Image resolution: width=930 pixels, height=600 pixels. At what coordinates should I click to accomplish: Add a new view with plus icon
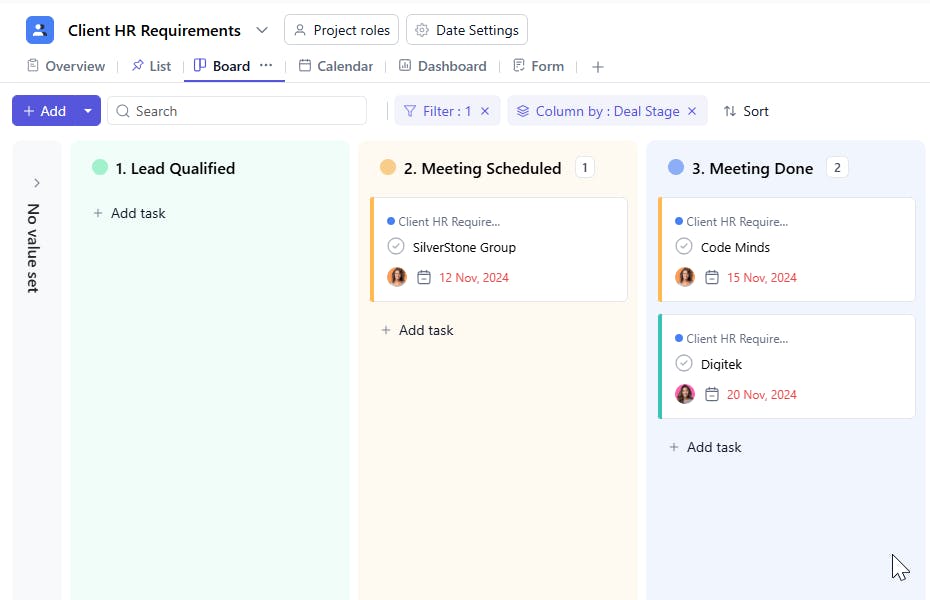click(x=598, y=67)
